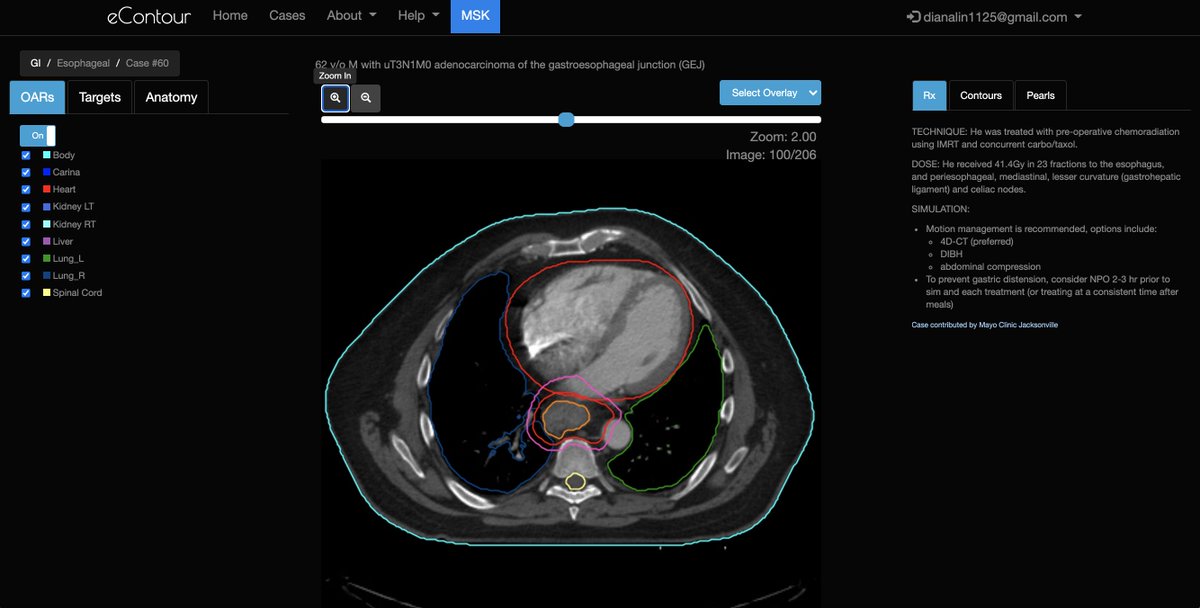Click the image navigation slider handle
The image size is (1200, 608).
566,119
